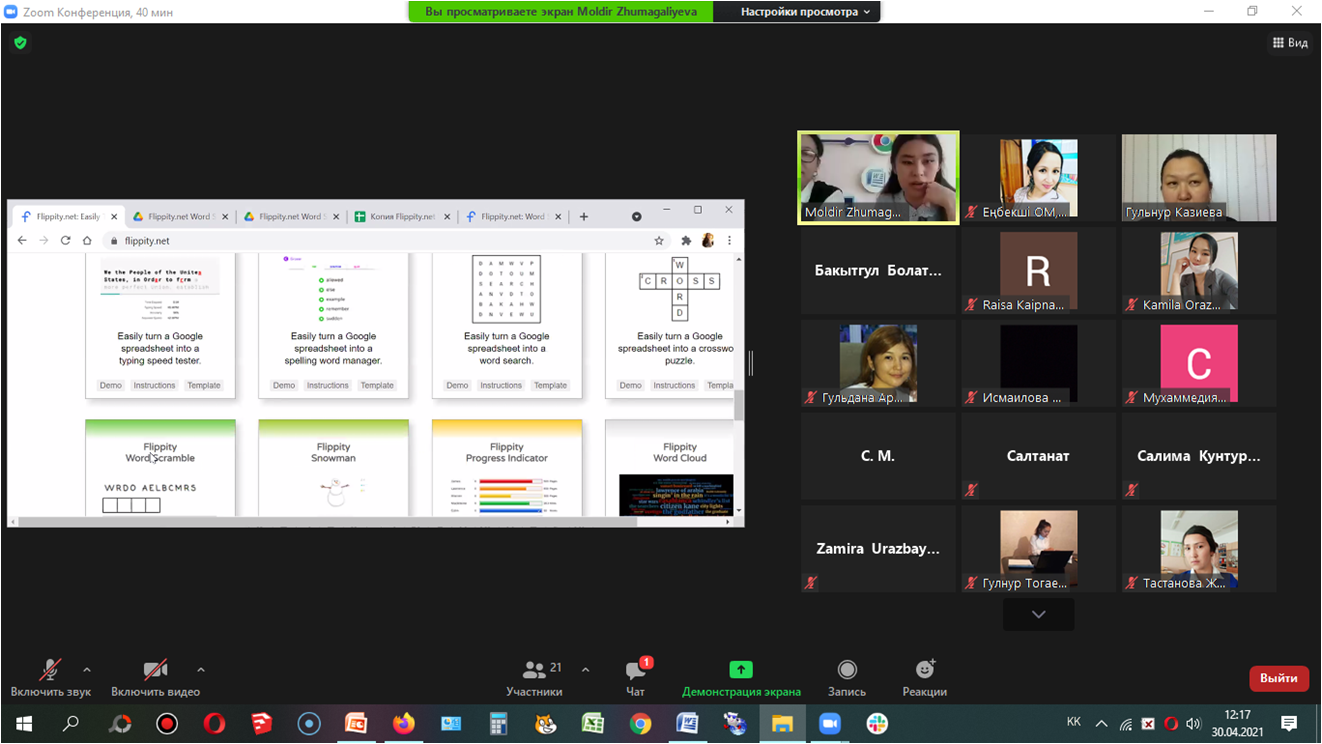Open the Участники participants panel
The height and width of the screenshot is (744, 1322).
[534, 677]
